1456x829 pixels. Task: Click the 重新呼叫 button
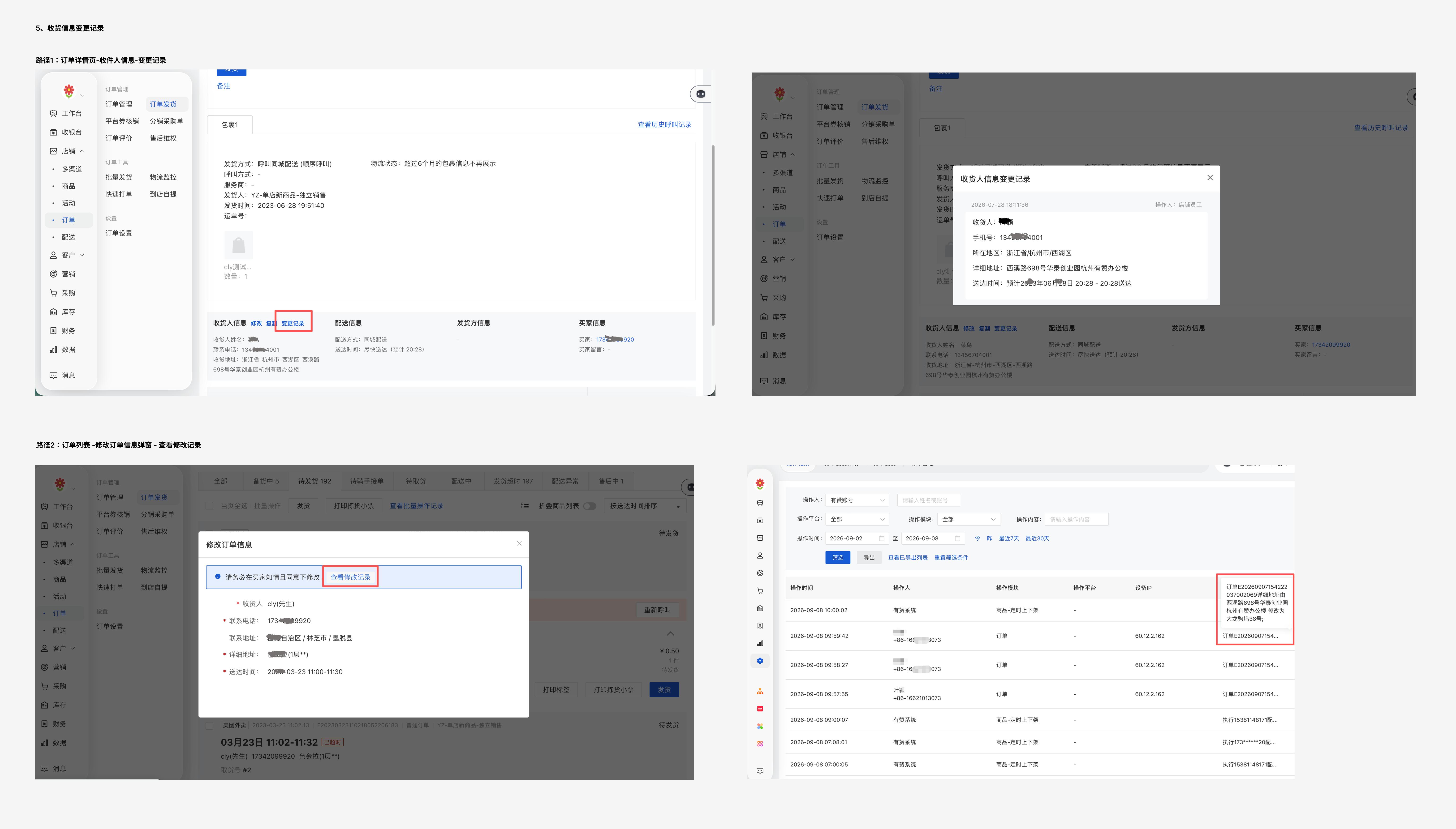(x=657, y=610)
